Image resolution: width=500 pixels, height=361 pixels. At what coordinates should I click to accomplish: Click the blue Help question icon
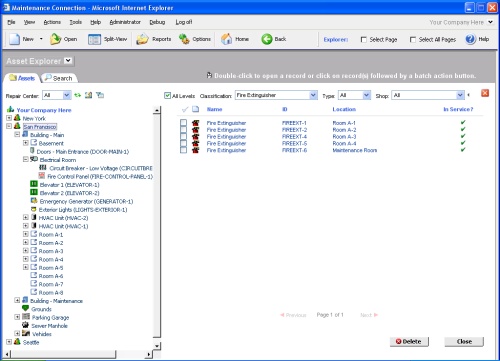pyautogui.click(x=470, y=39)
